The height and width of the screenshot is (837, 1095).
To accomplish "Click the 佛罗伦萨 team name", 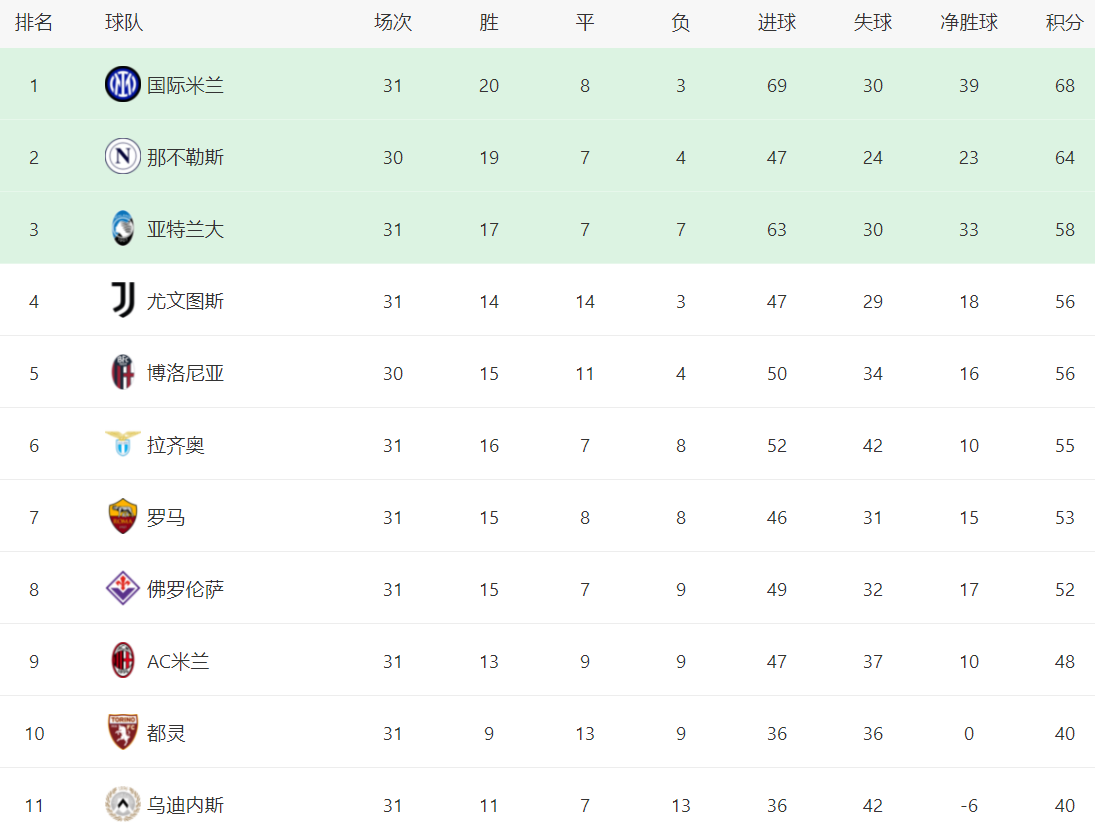I will pyautogui.click(x=185, y=589).
